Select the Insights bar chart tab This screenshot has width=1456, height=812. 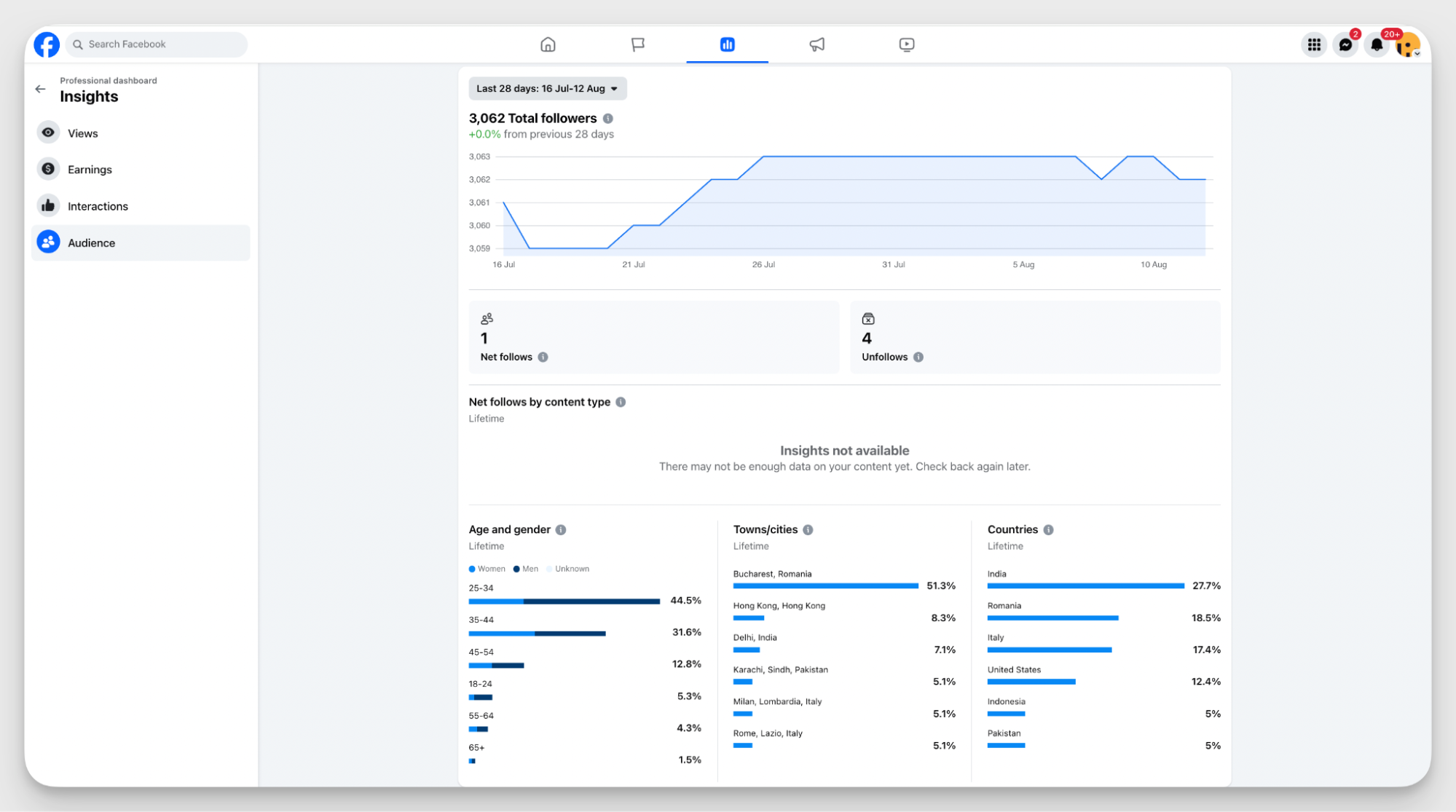(x=727, y=44)
